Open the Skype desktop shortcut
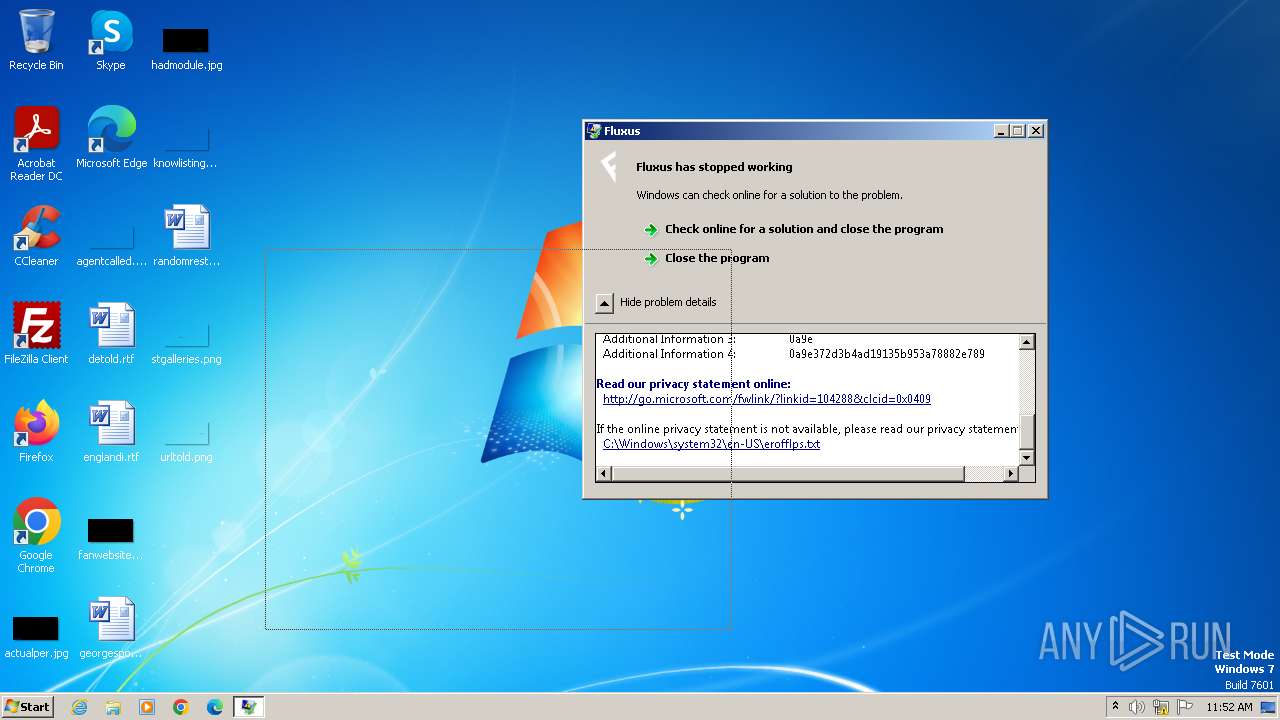The height and width of the screenshot is (720, 1280). click(x=111, y=40)
